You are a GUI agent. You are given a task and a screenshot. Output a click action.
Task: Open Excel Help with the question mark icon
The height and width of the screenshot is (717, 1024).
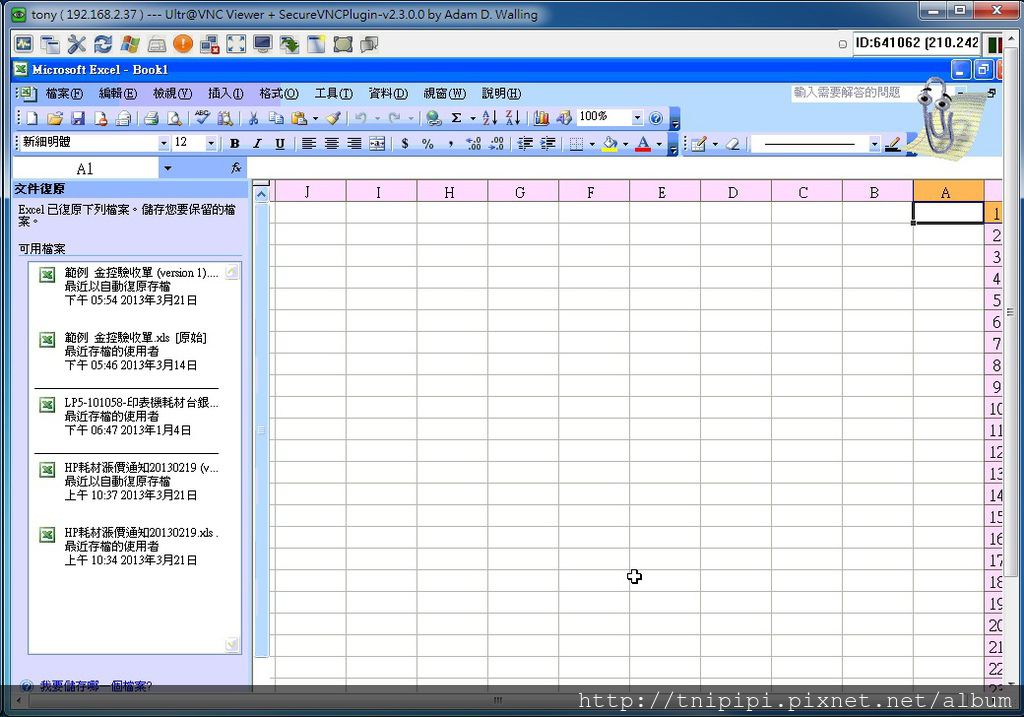656,118
